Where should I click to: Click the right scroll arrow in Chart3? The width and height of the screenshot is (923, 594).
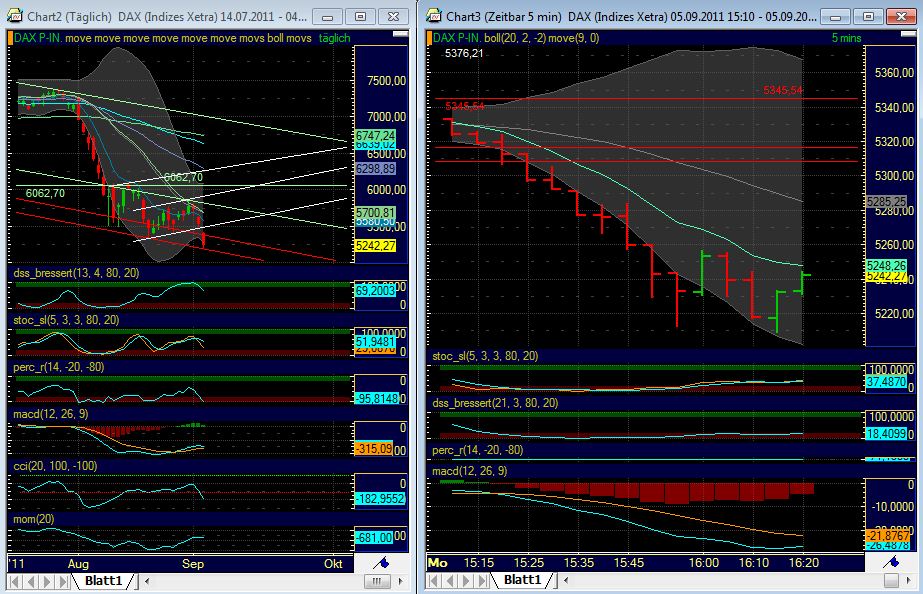[910, 581]
